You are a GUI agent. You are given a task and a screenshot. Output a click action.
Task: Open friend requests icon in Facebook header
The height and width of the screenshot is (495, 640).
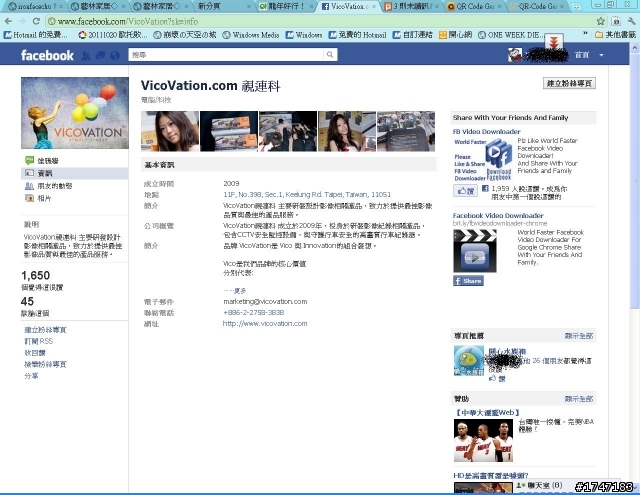(85, 55)
